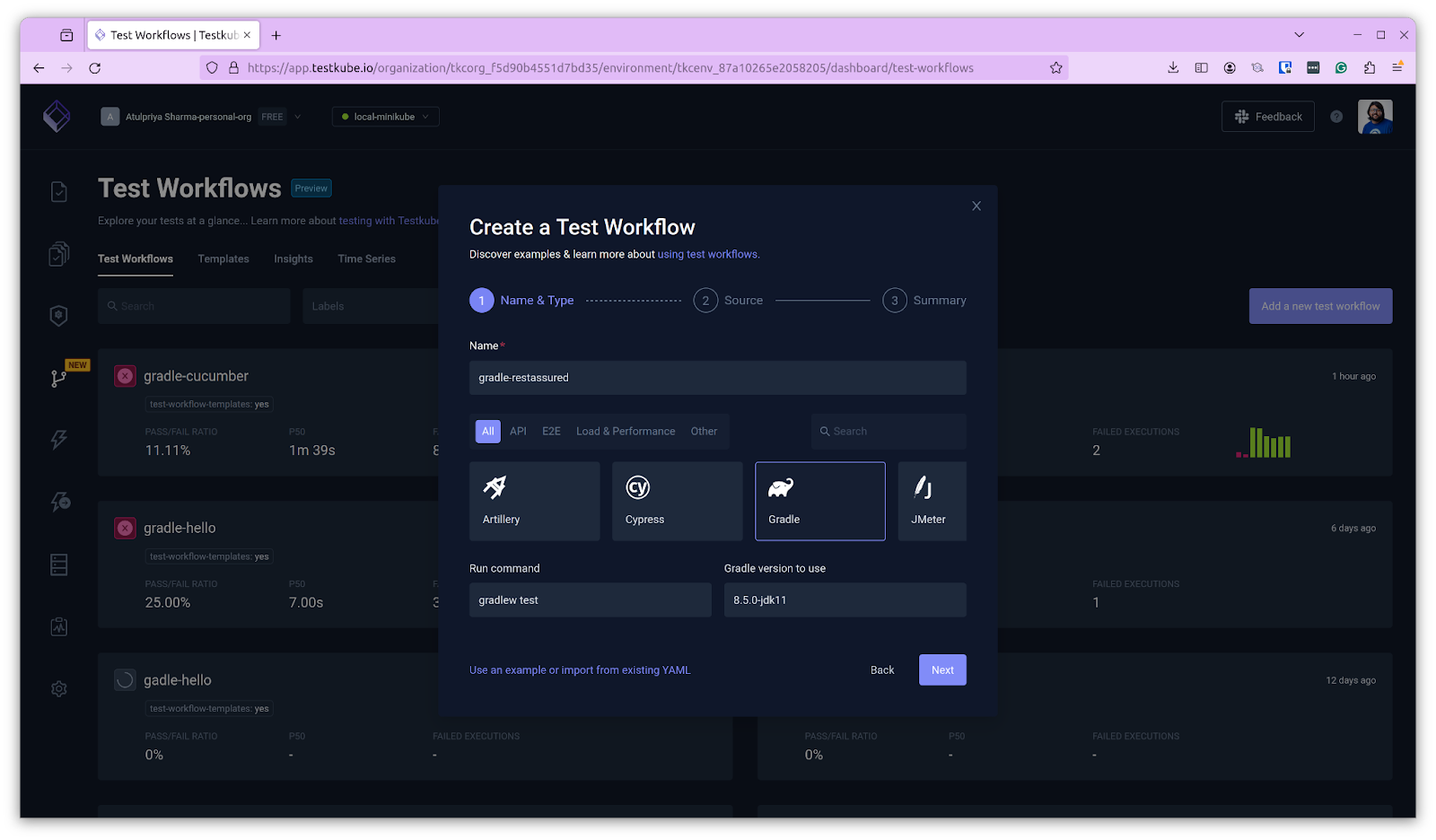The image size is (1436, 840).
Task: Open the using test workflows link
Action: click(708, 255)
